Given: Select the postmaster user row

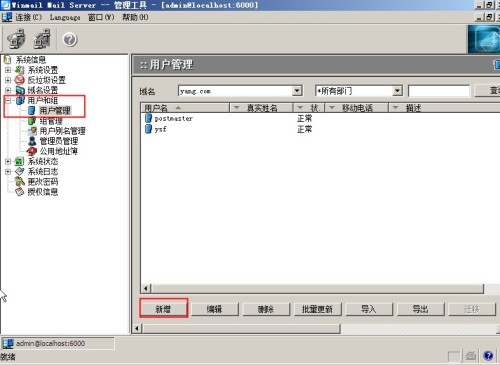Looking at the screenshot, I should click(320, 118).
